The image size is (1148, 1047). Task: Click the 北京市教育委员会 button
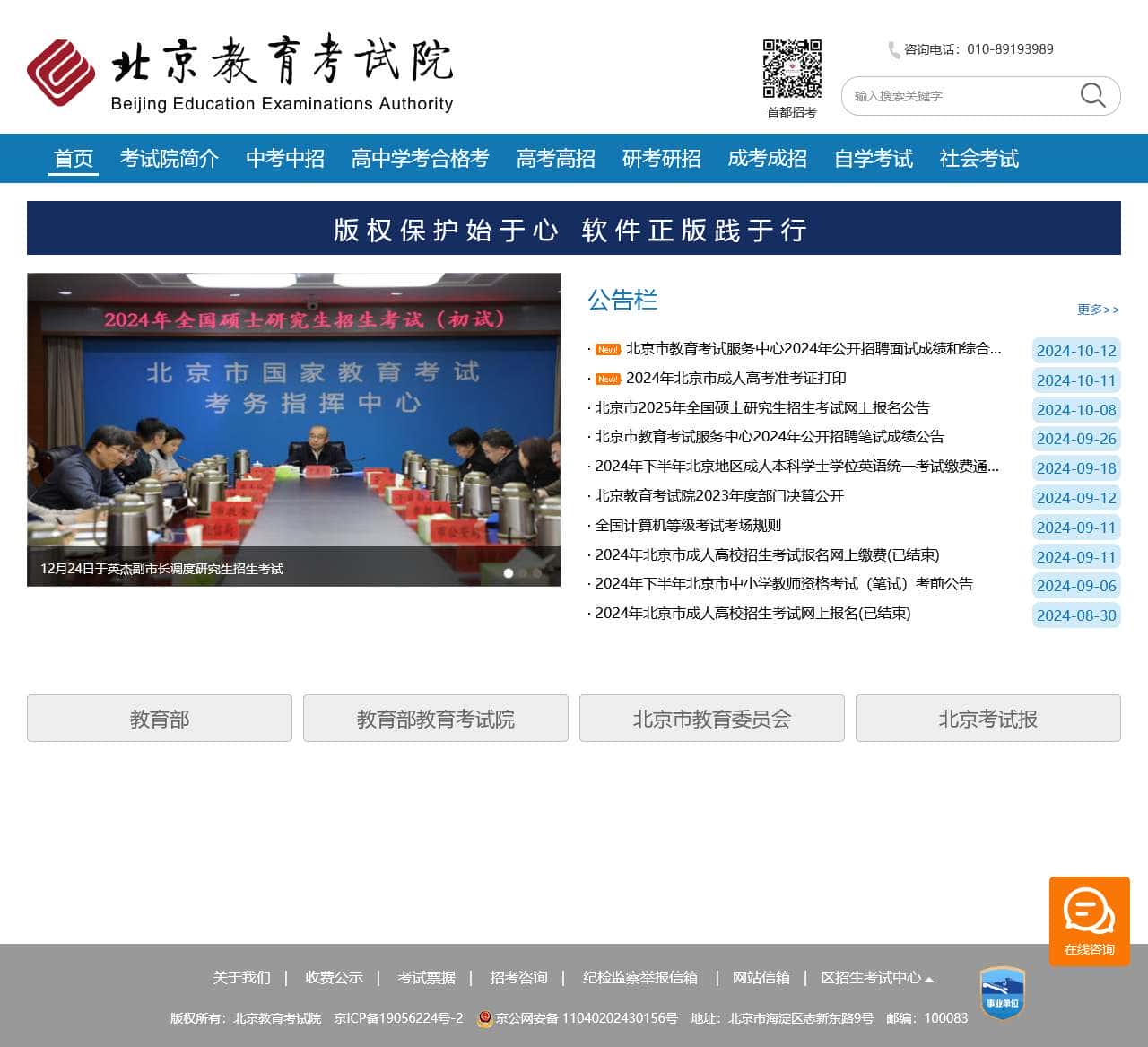pos(712,719)
